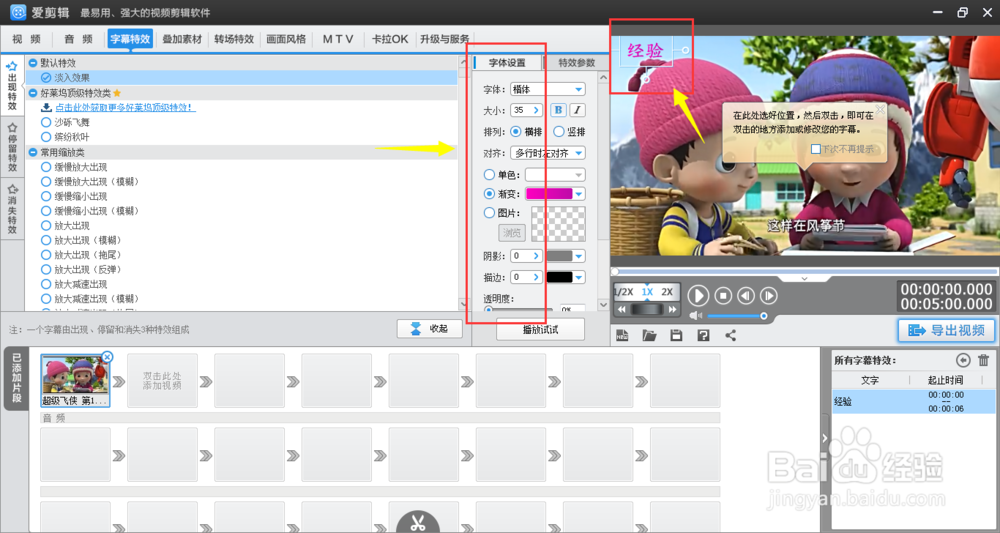
Task: Click the magenta gradient color swatch
Action: pyautogui.click(x=548, y=194)
